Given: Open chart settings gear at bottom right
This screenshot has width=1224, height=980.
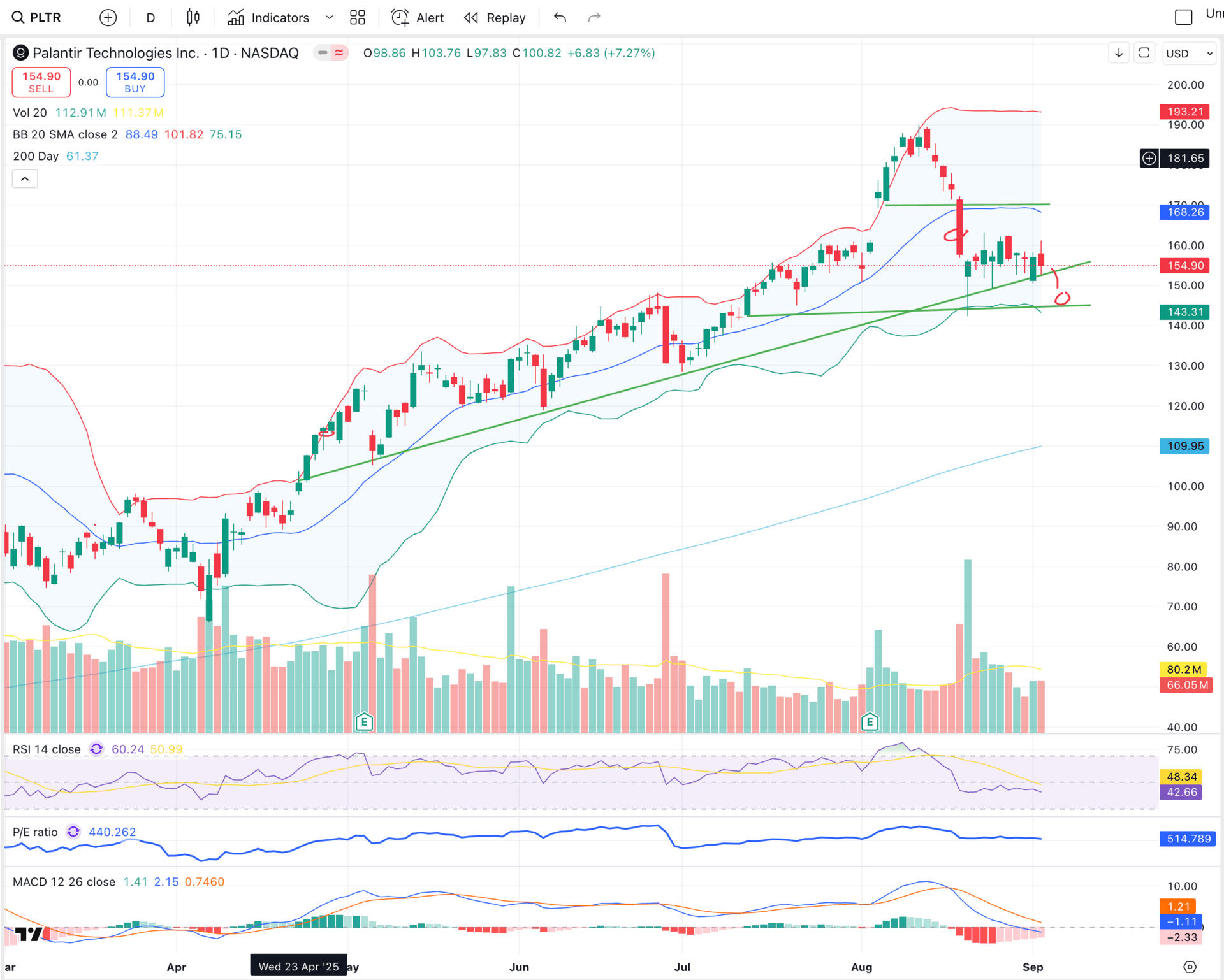Looking at the screenshot, I should pos(1190,967).
